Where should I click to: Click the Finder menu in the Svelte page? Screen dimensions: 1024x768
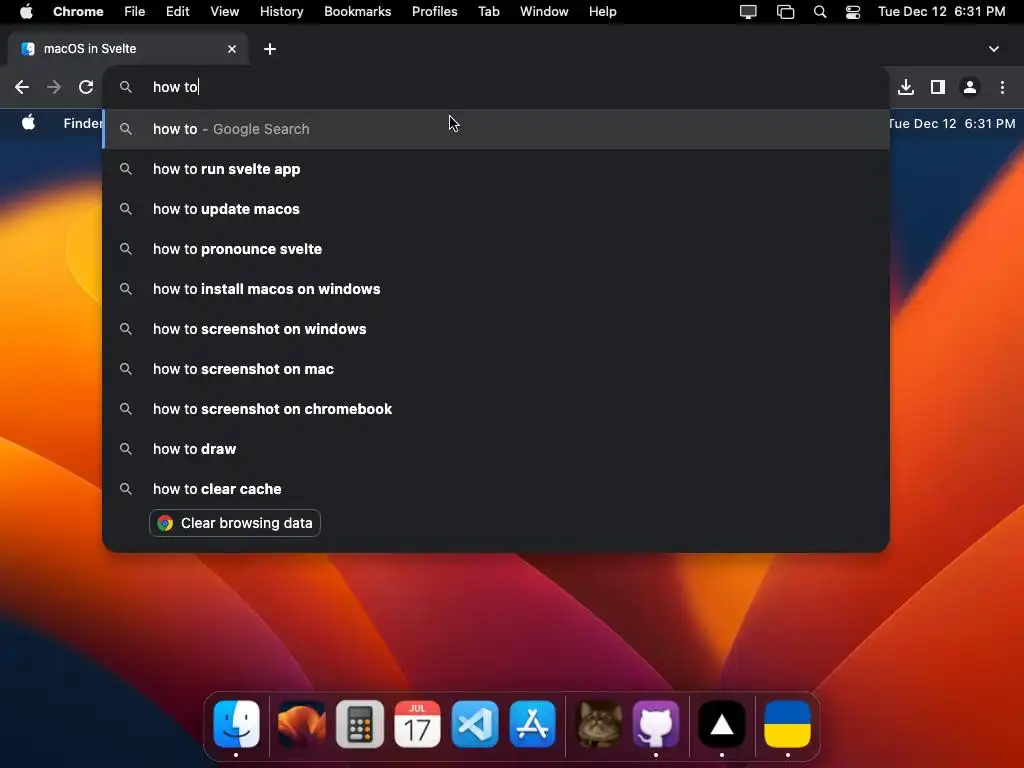[83, 123]
